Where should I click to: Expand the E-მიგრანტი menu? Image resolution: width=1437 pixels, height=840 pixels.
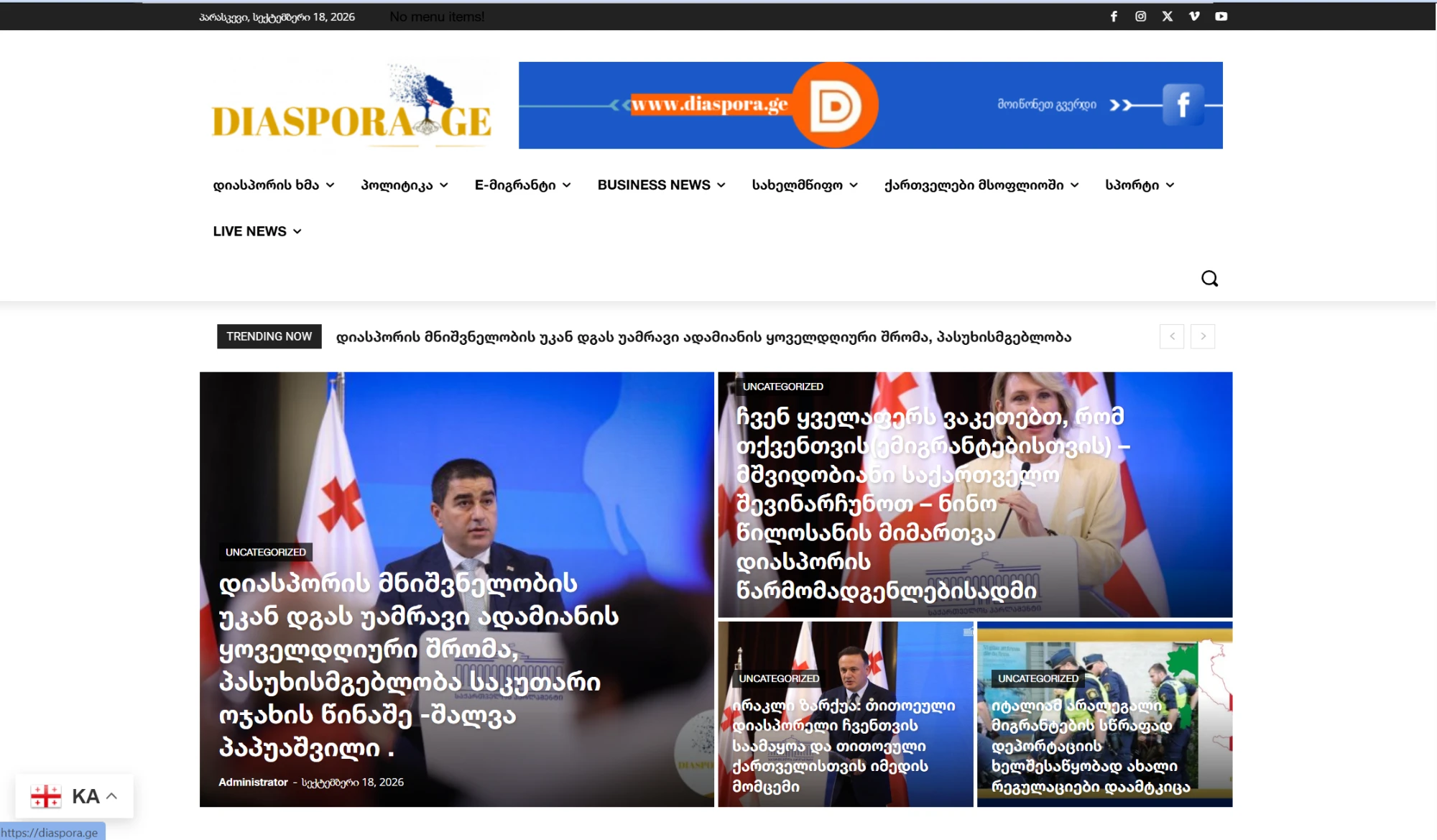click(522, 185)
